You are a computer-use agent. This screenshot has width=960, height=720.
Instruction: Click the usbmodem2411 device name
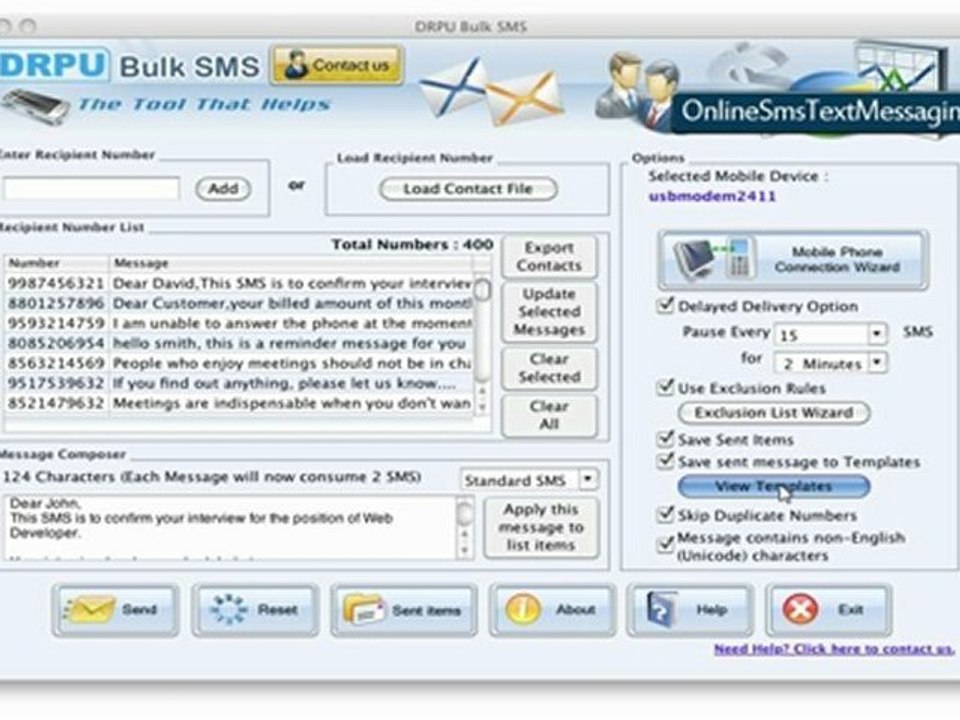point(712,197)
